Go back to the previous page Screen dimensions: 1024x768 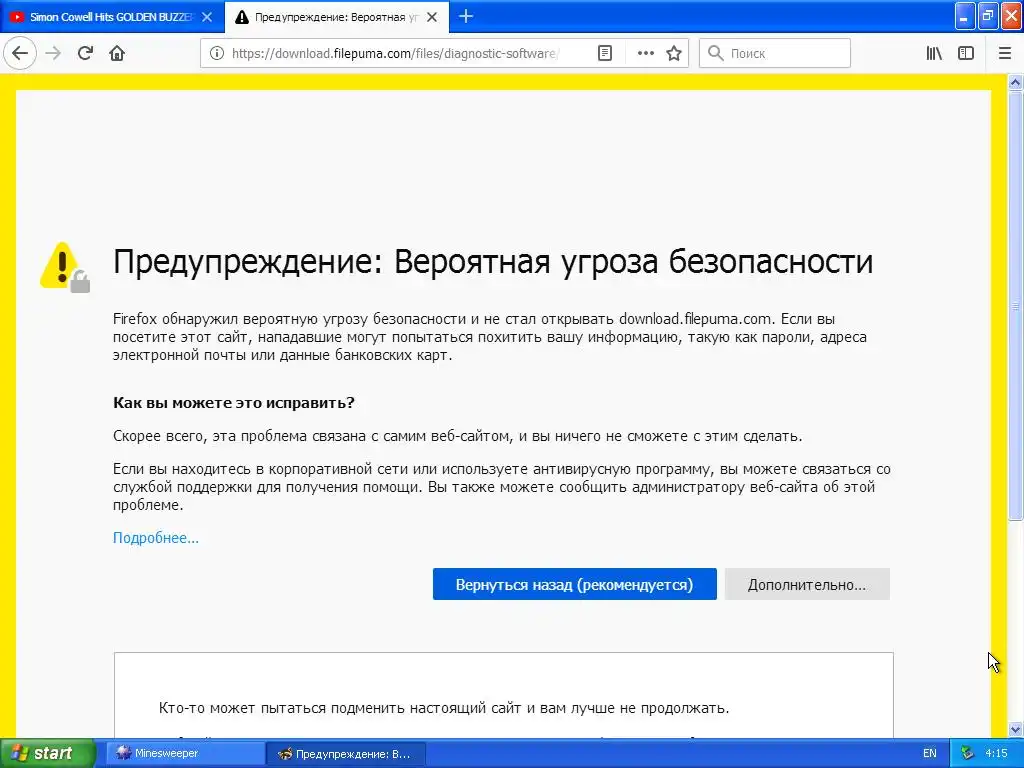(20, 53)
